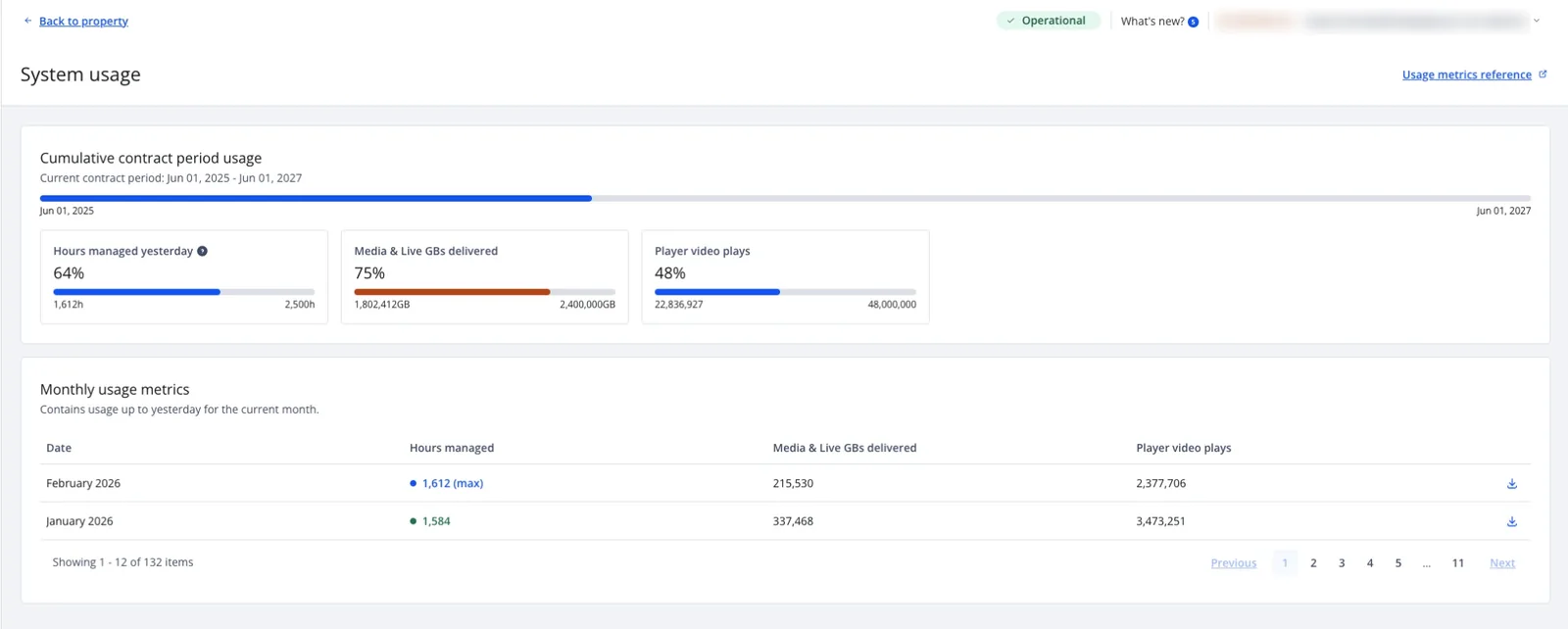Click the external link icon beside Usage metrics reference
1568x629 pixels.
pos(1543,74)
